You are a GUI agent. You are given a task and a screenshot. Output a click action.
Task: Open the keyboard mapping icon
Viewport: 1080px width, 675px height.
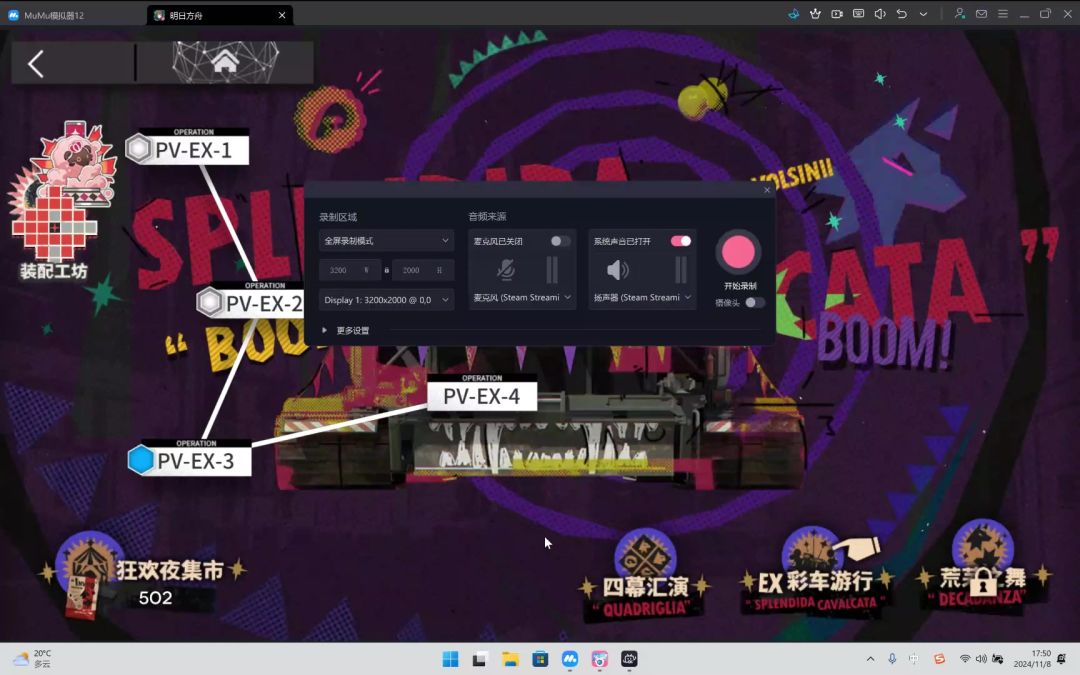click(x=858, y=14)
